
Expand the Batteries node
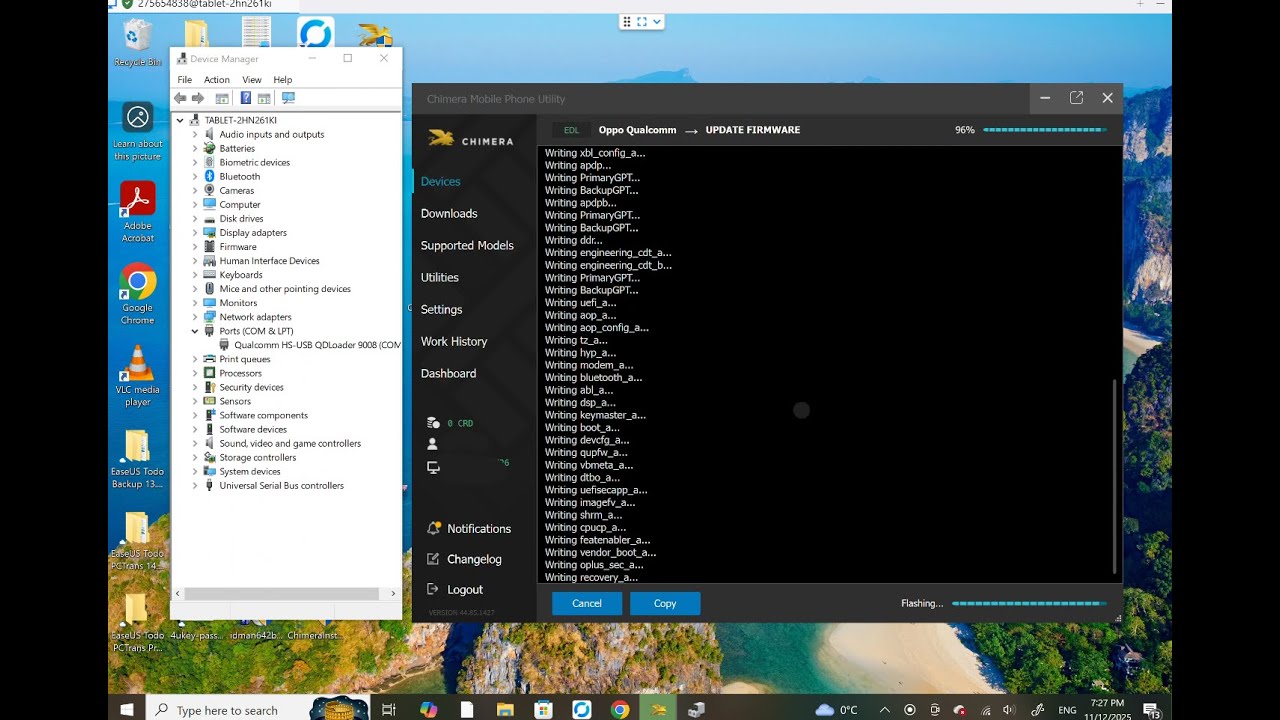[x=195, y=148]
